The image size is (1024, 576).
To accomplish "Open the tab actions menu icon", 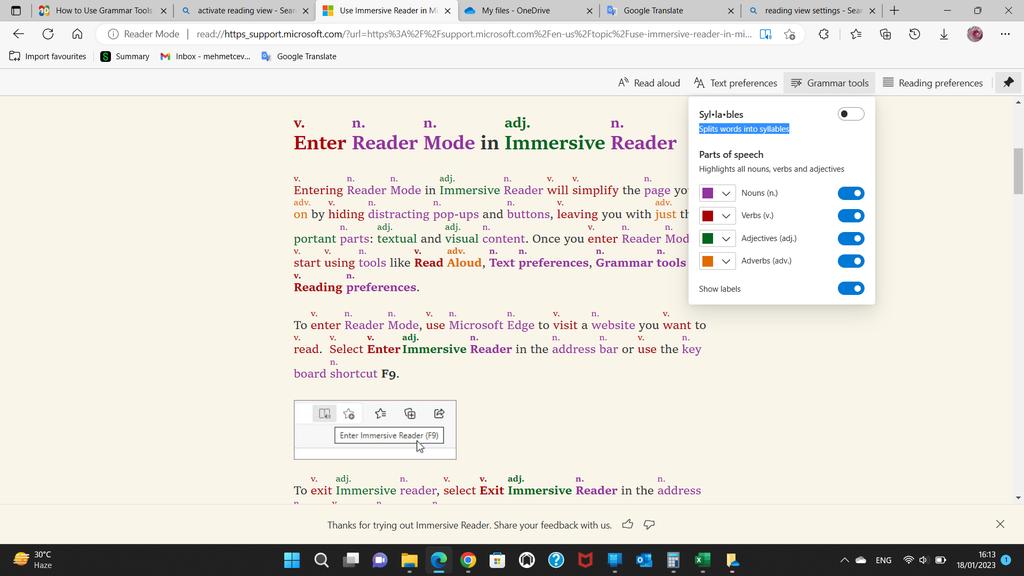I will pyautogui.click(x=16, y=10).
